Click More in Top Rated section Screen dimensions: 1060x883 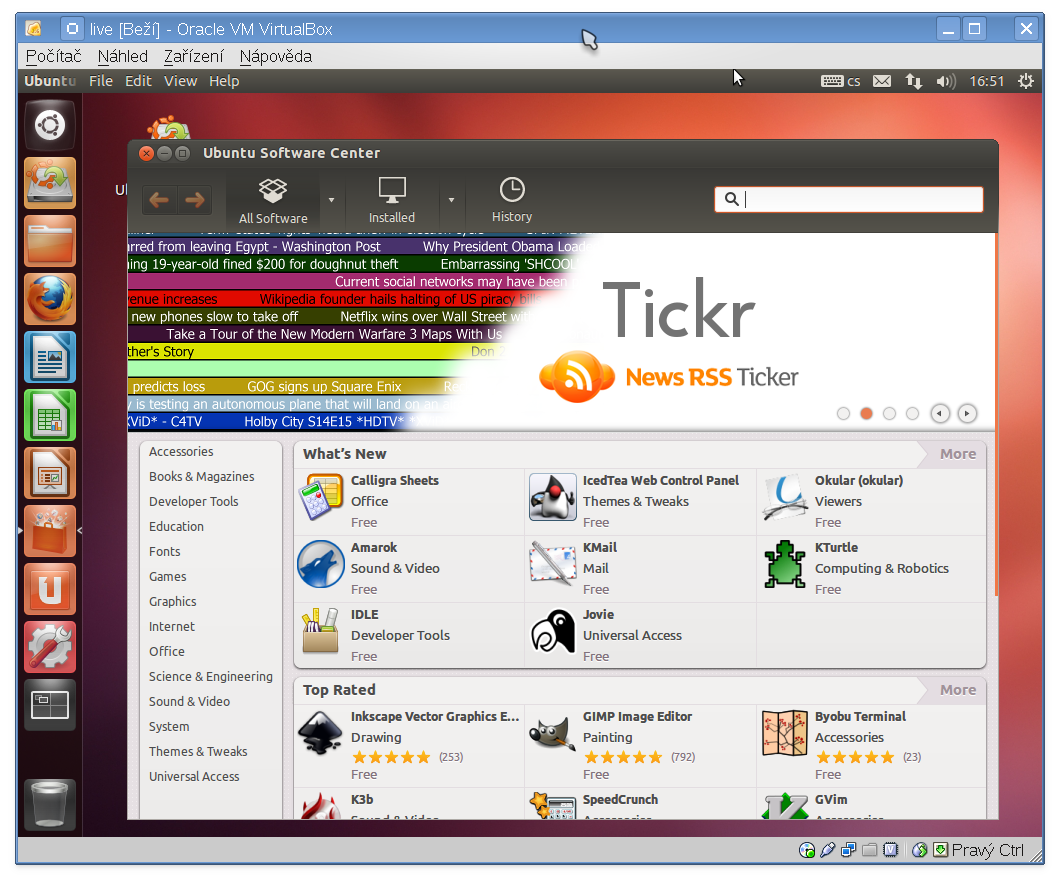click(957, 690)
